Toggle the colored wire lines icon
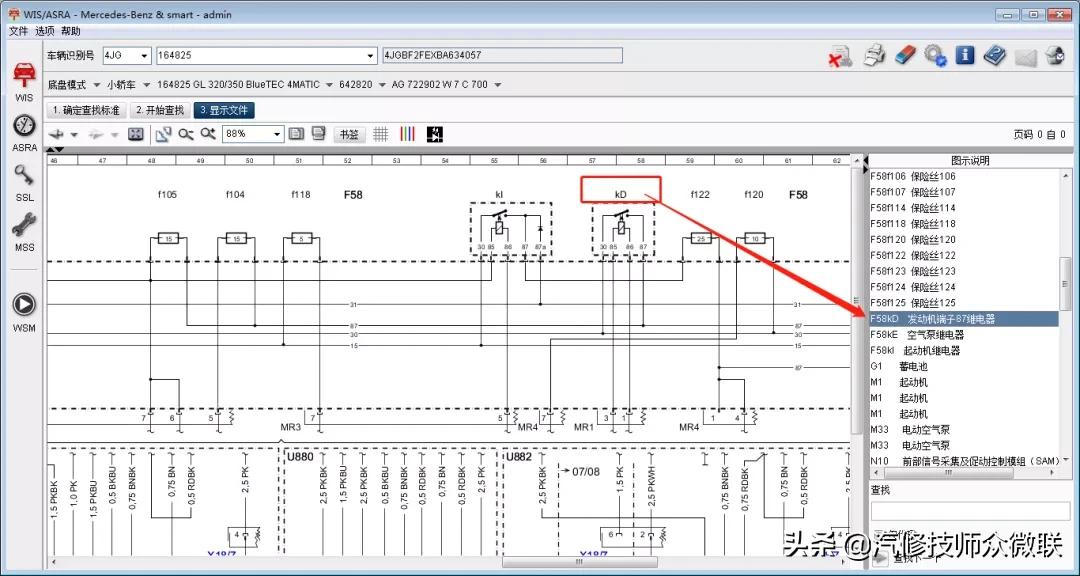Viewport: 1080px width, 576px height. (x=408, y=134)
